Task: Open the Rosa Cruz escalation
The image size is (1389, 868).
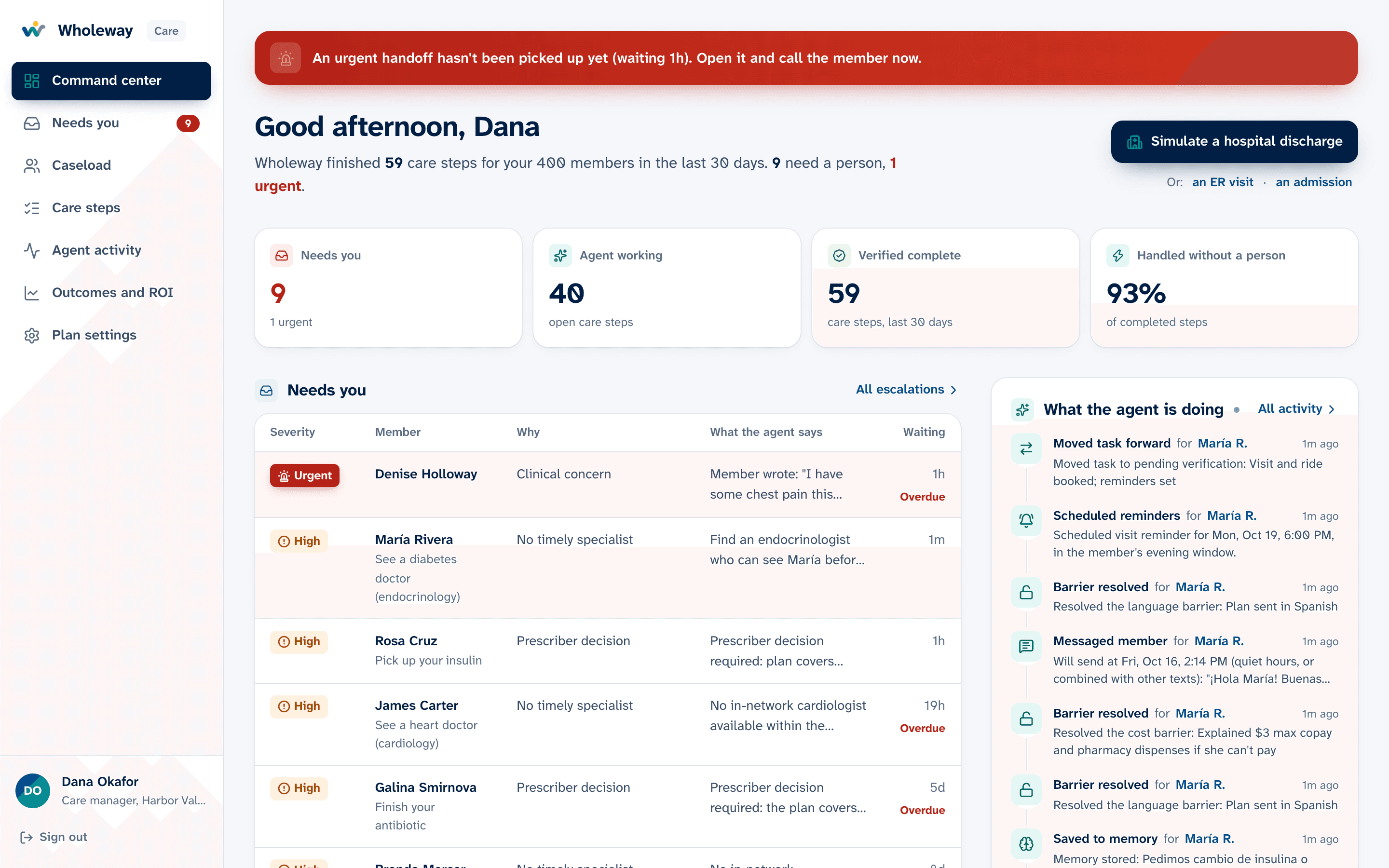Action: click(x=607, y=651)
